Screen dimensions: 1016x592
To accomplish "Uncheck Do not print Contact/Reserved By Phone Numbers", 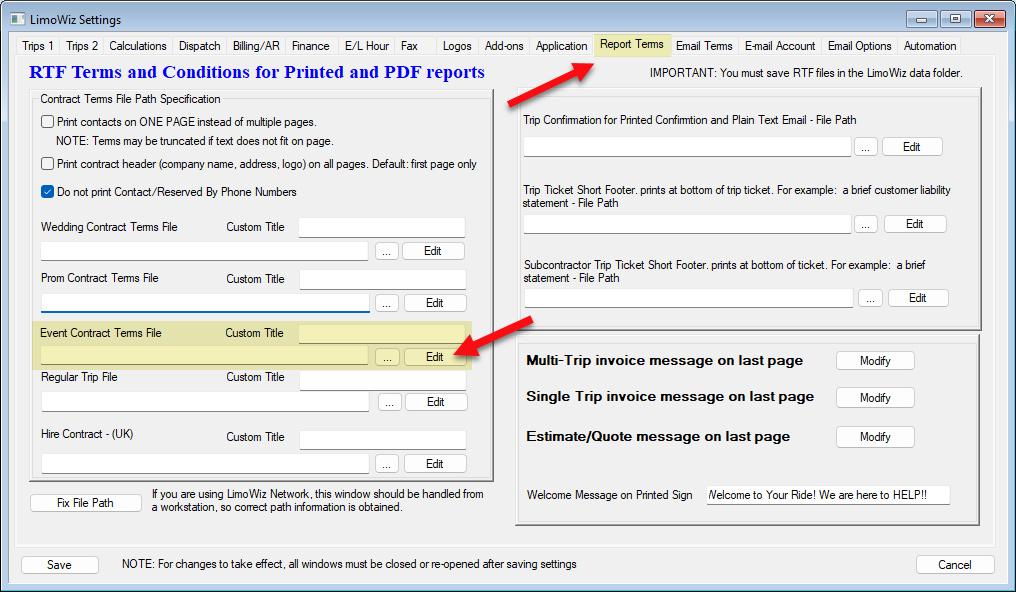I will click(x=47, y=192).
